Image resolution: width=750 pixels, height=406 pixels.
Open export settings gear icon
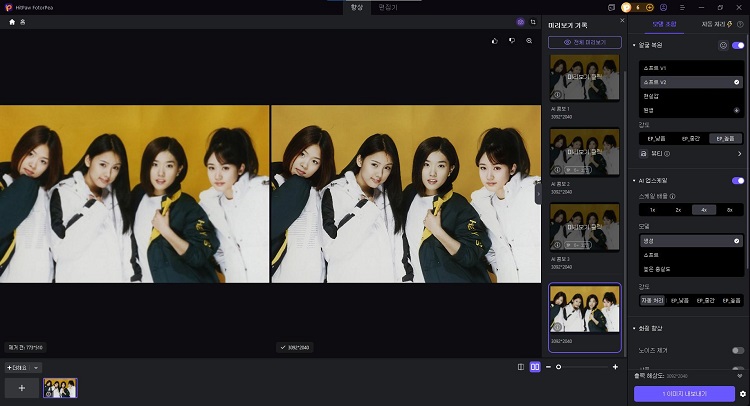tap(743, 394)
